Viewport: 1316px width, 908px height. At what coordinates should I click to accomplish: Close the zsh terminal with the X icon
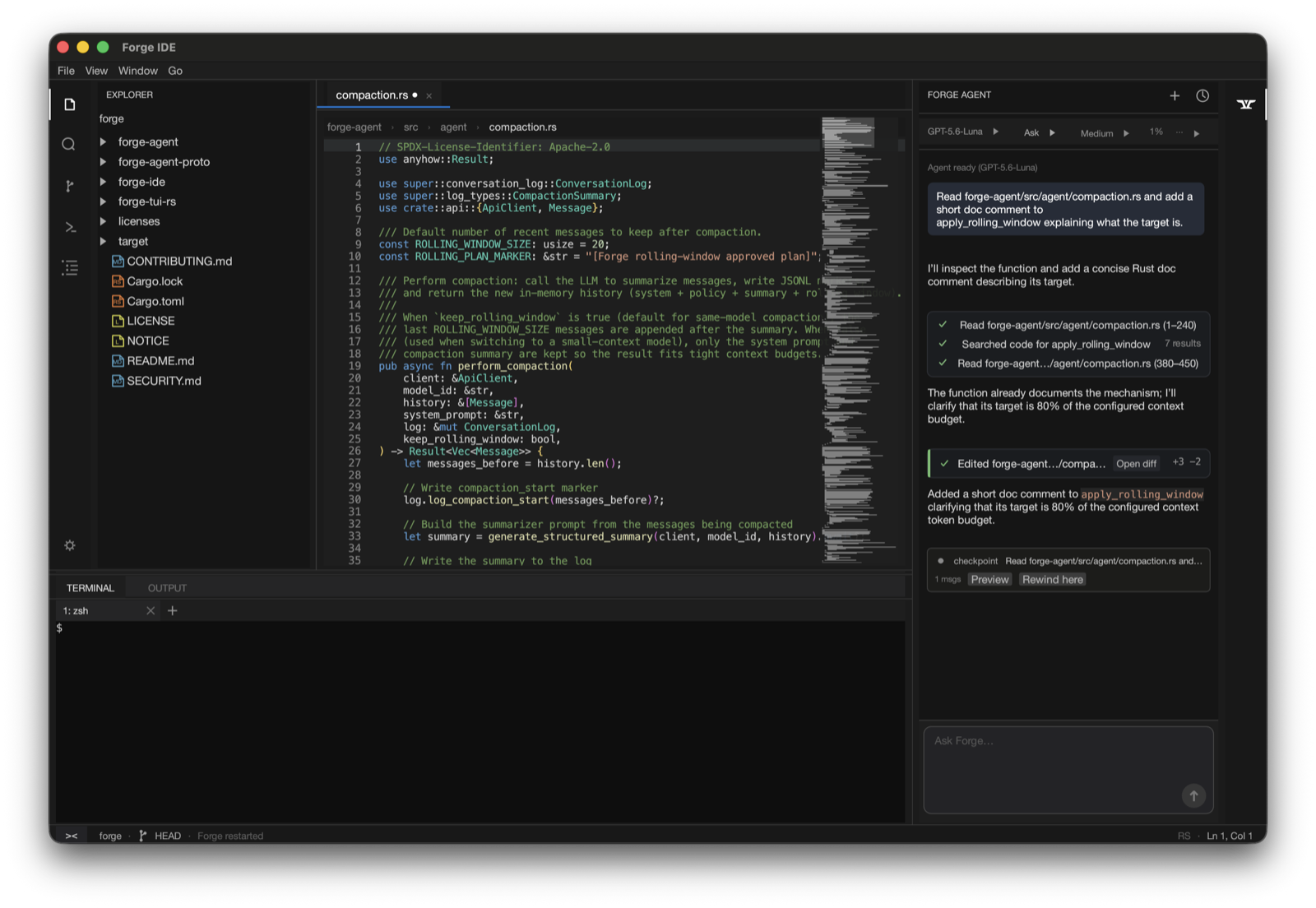pos(151,610)
